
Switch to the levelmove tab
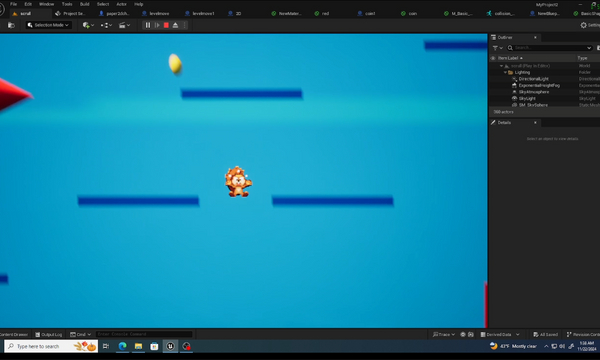click(x=157, y=13)
